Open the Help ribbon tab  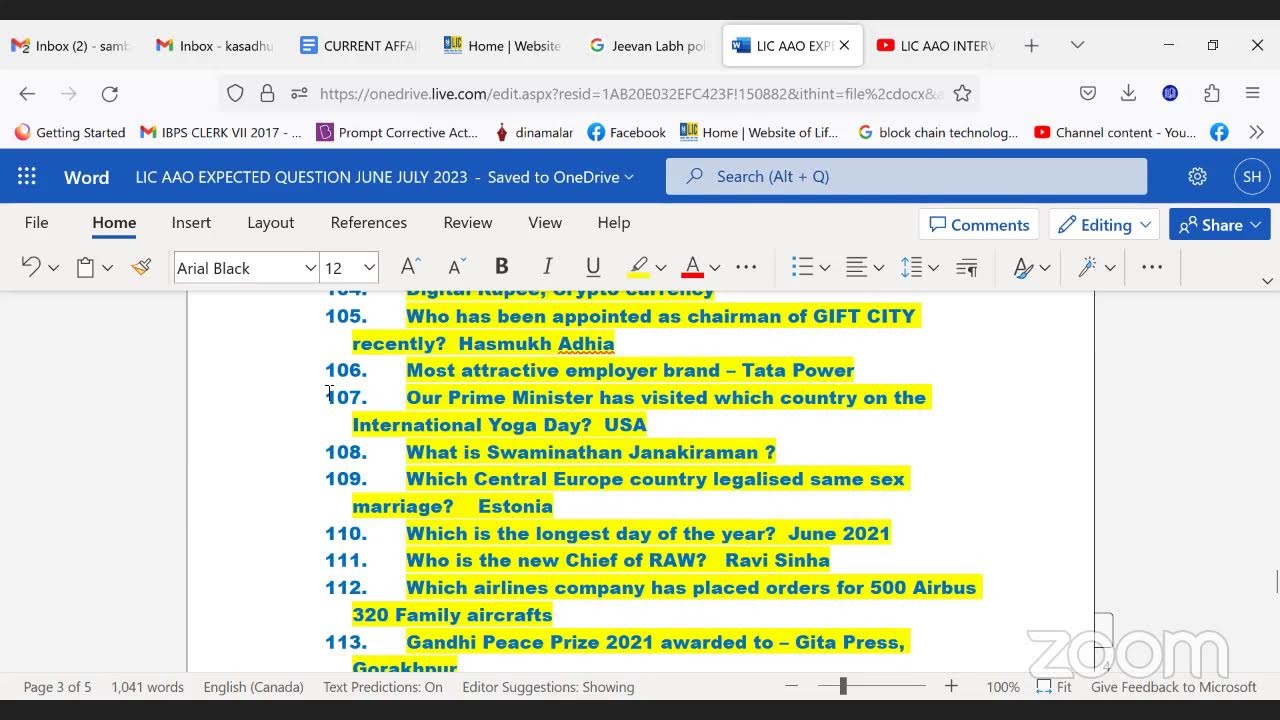pyautogui.click(x=614, y=222)
